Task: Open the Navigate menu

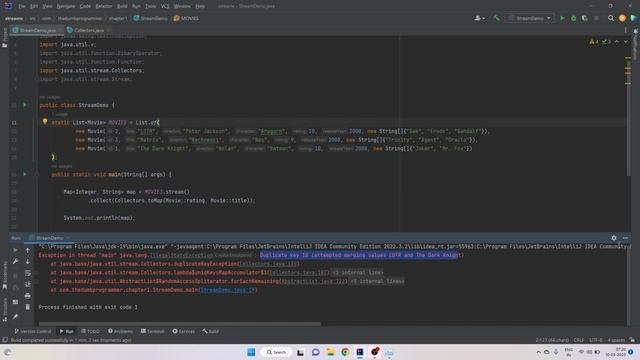Action: 66,6
